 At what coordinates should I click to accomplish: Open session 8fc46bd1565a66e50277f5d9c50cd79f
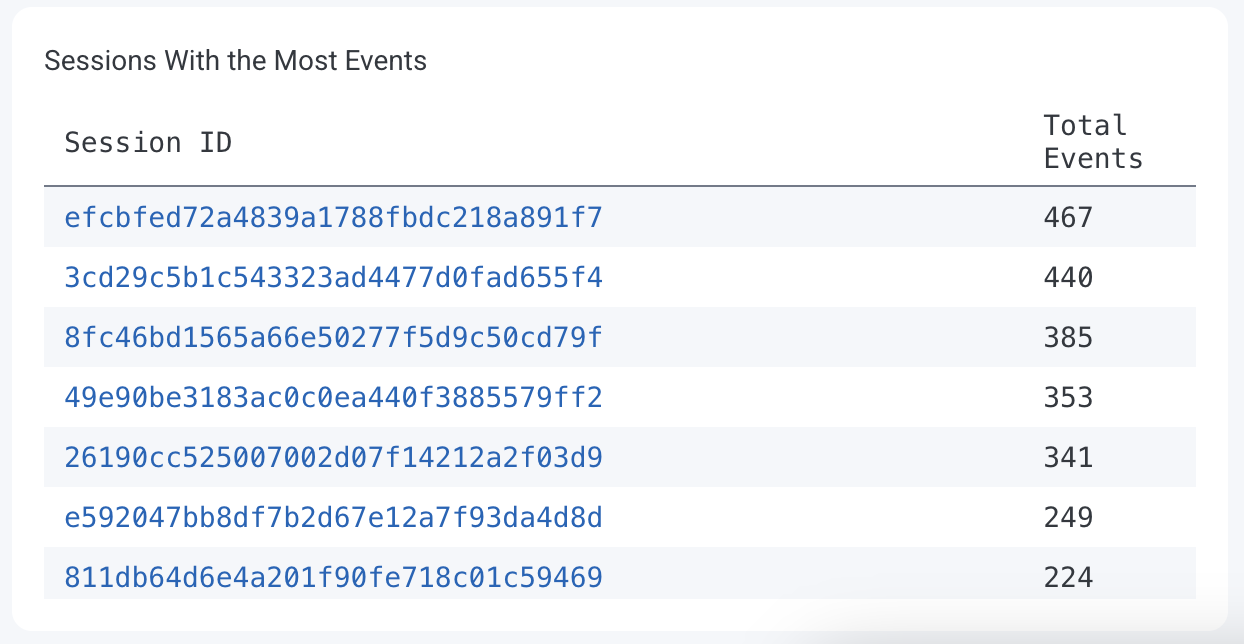[333, 337]
